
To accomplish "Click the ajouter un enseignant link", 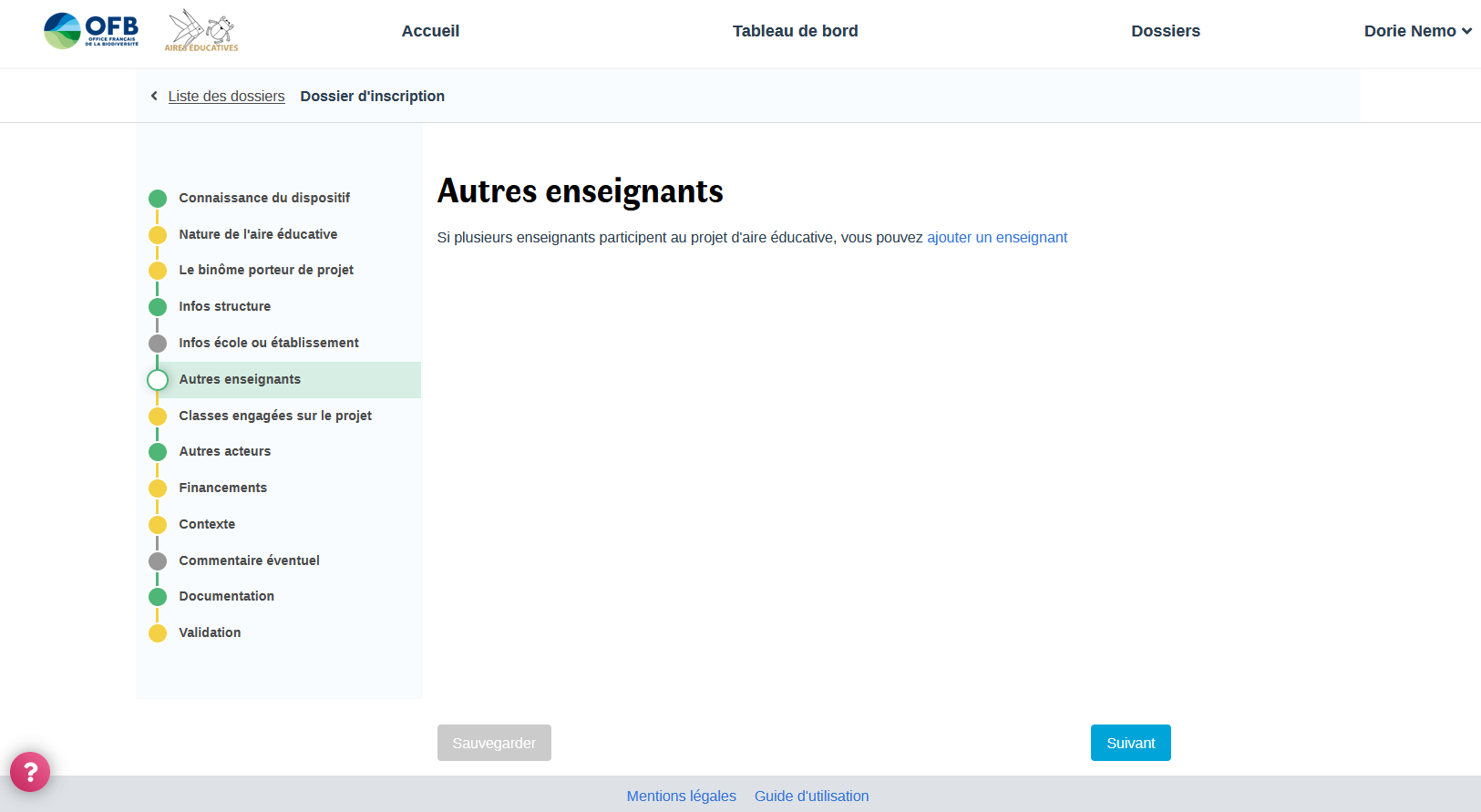I will [x=996, y=238].
